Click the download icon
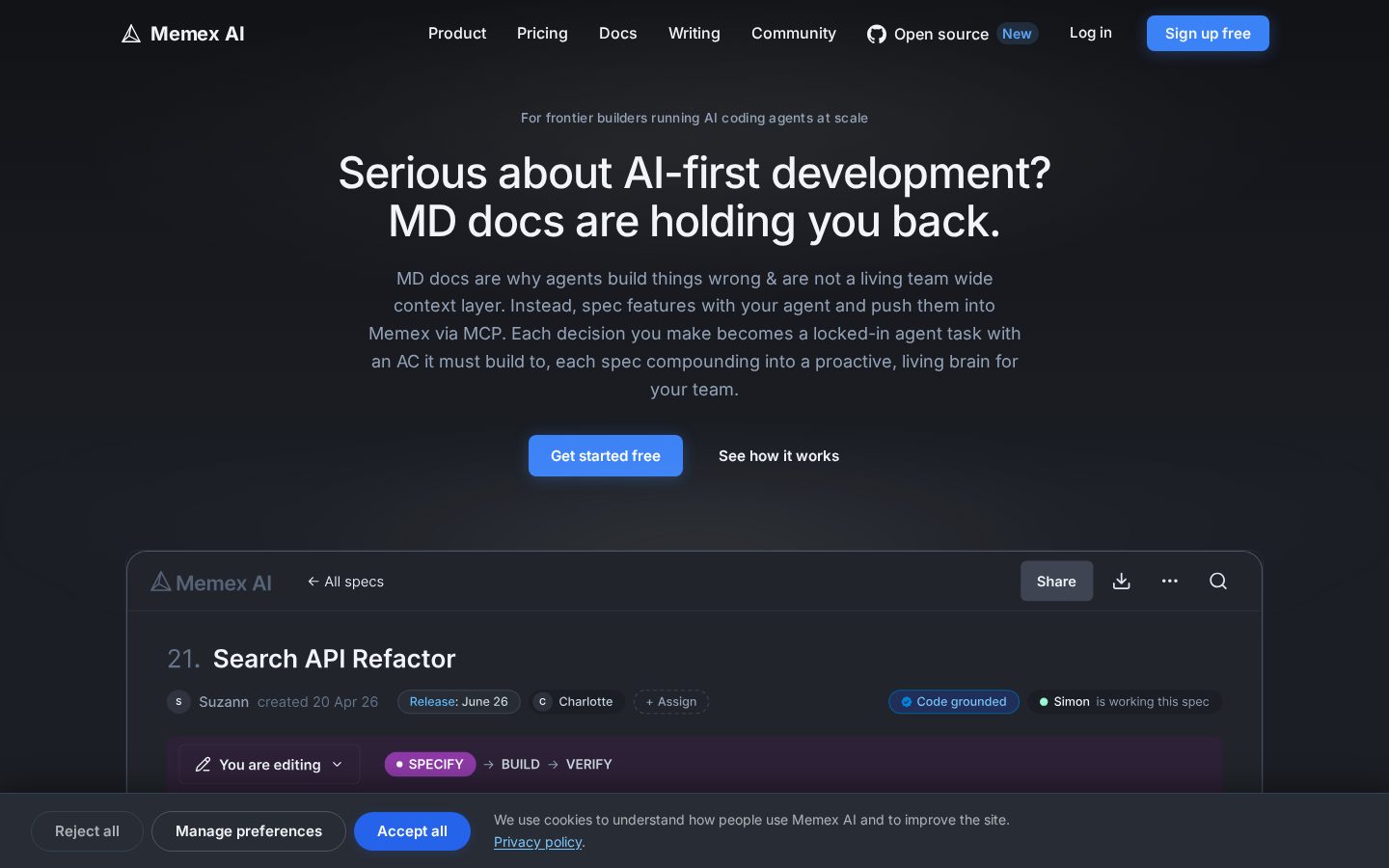Image resolution: width=1389 pixels, height=868 pixels. pos(1122,581)
